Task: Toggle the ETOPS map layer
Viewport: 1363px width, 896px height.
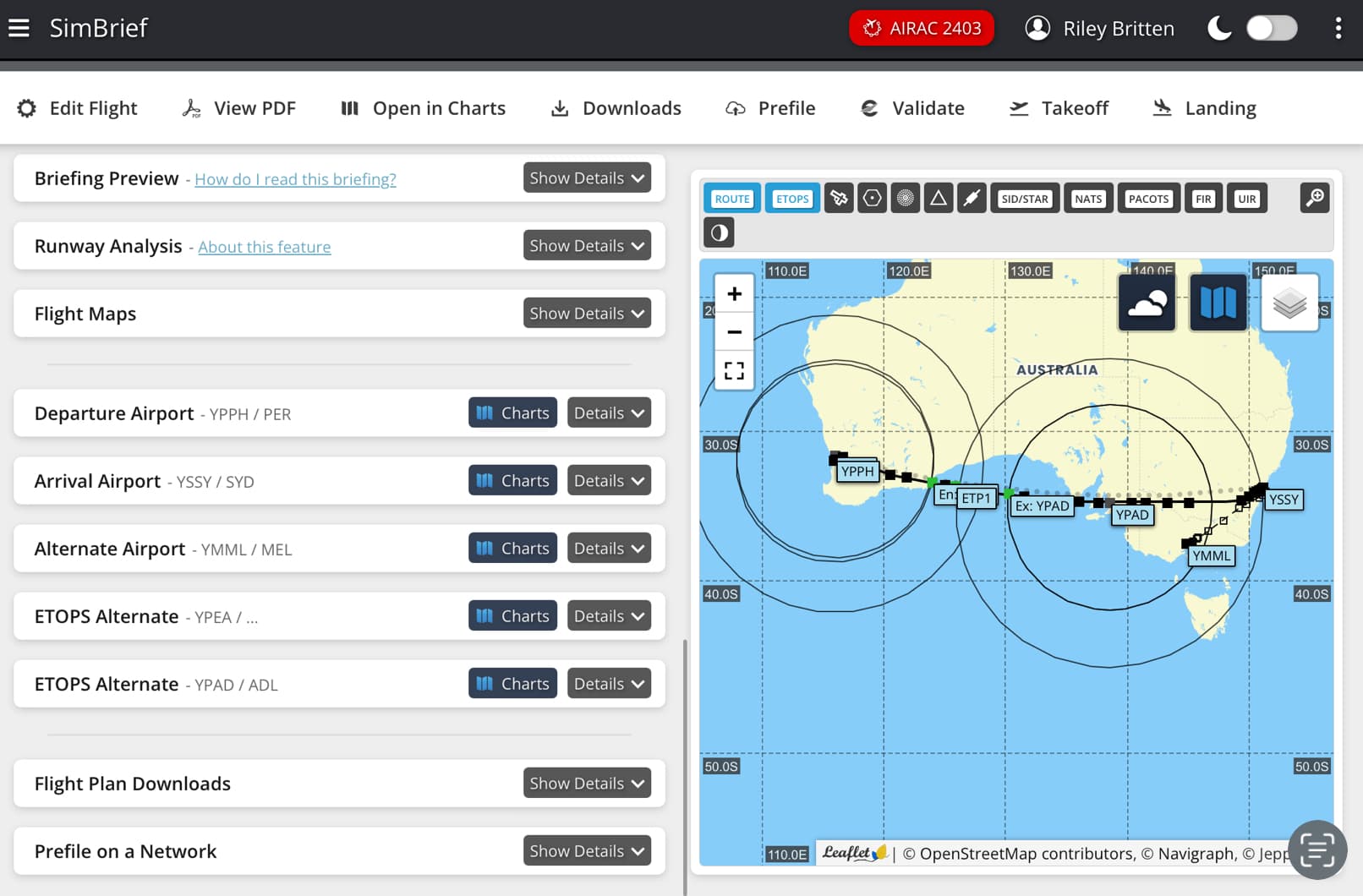Action: coord(792,199)
